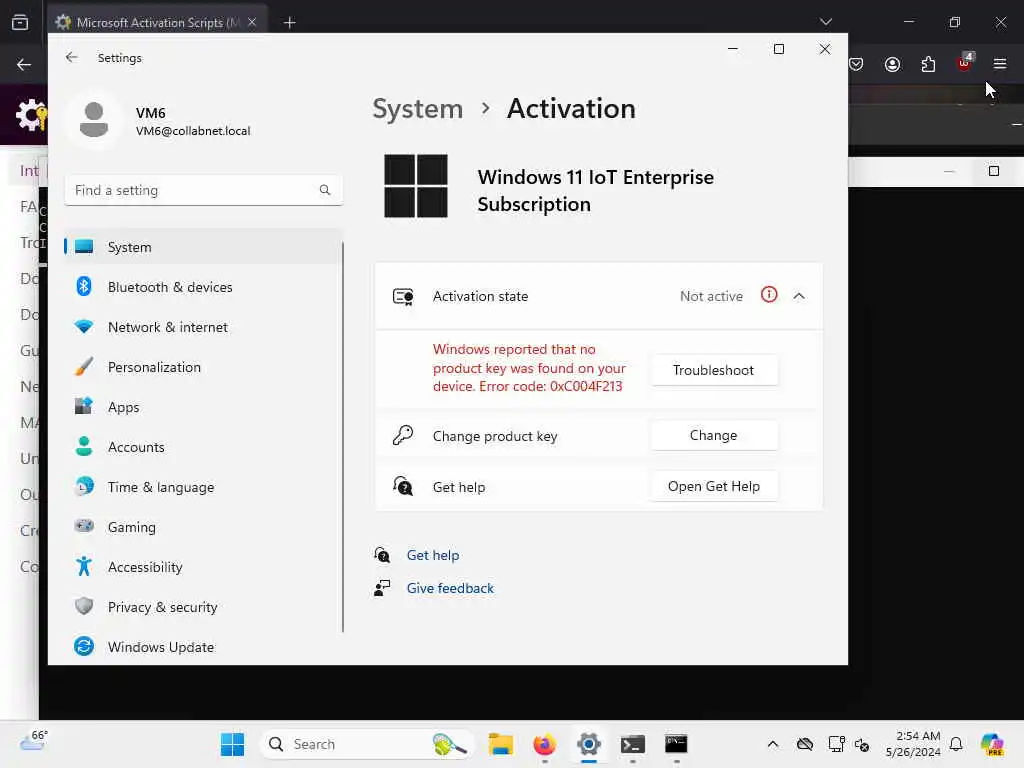The height and width of the screenshot is (768, 1024).
Task: Open Personalization settings
Action: pos(203,367)
